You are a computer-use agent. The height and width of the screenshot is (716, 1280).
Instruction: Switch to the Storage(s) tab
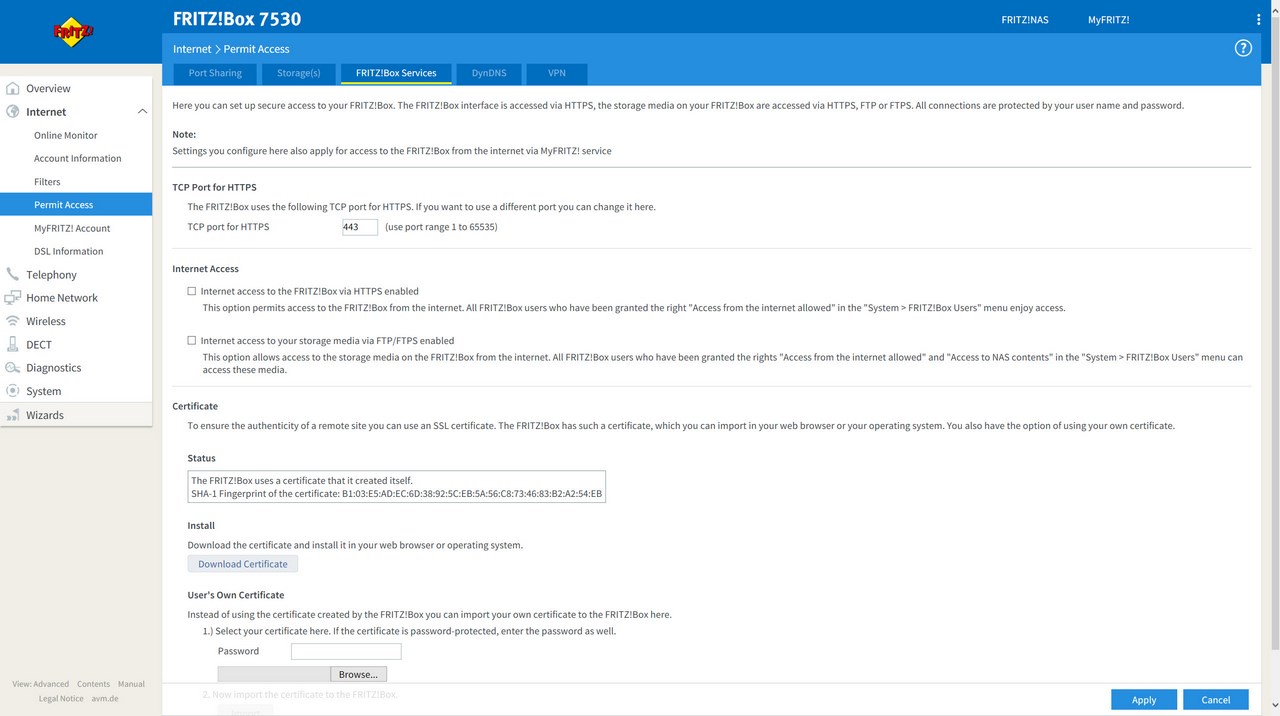click(x=299, y=73)
